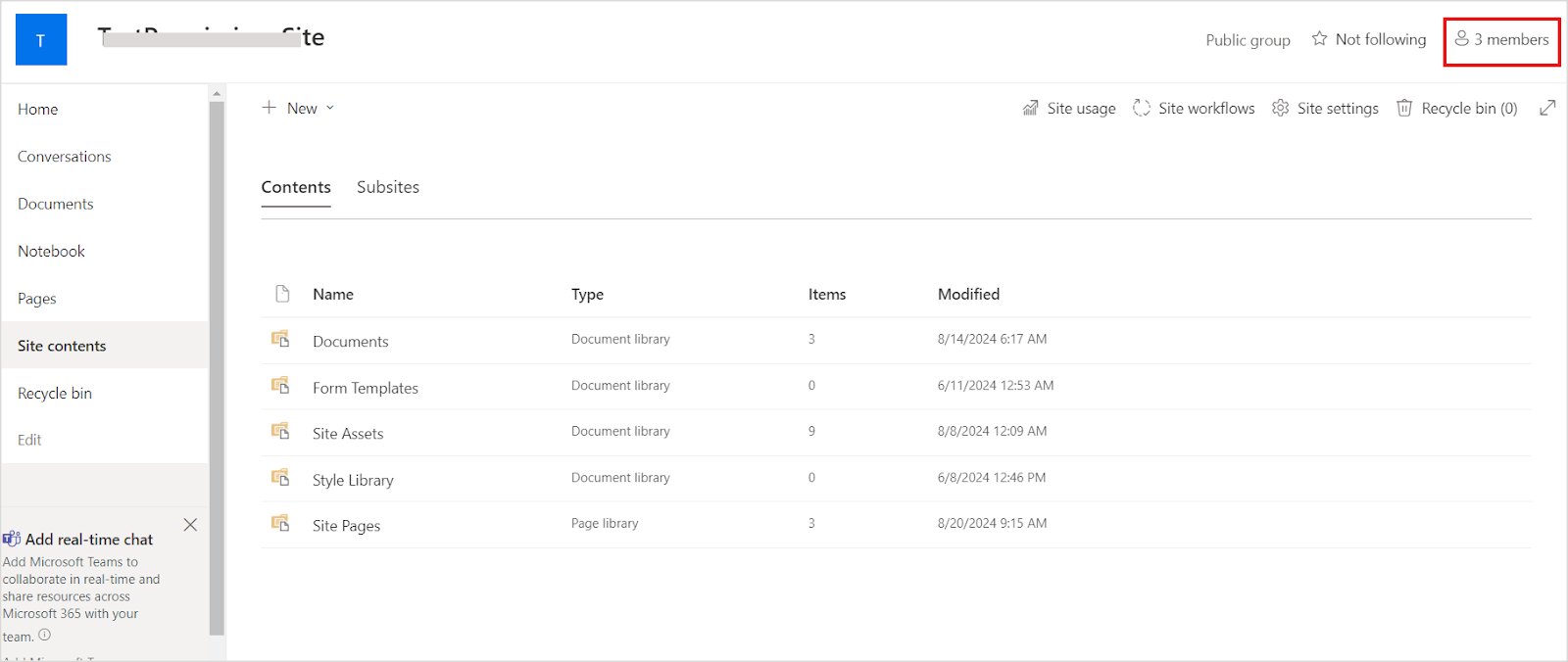
Task: Click the info icon beside team text
Action: [x=45, y=635]
